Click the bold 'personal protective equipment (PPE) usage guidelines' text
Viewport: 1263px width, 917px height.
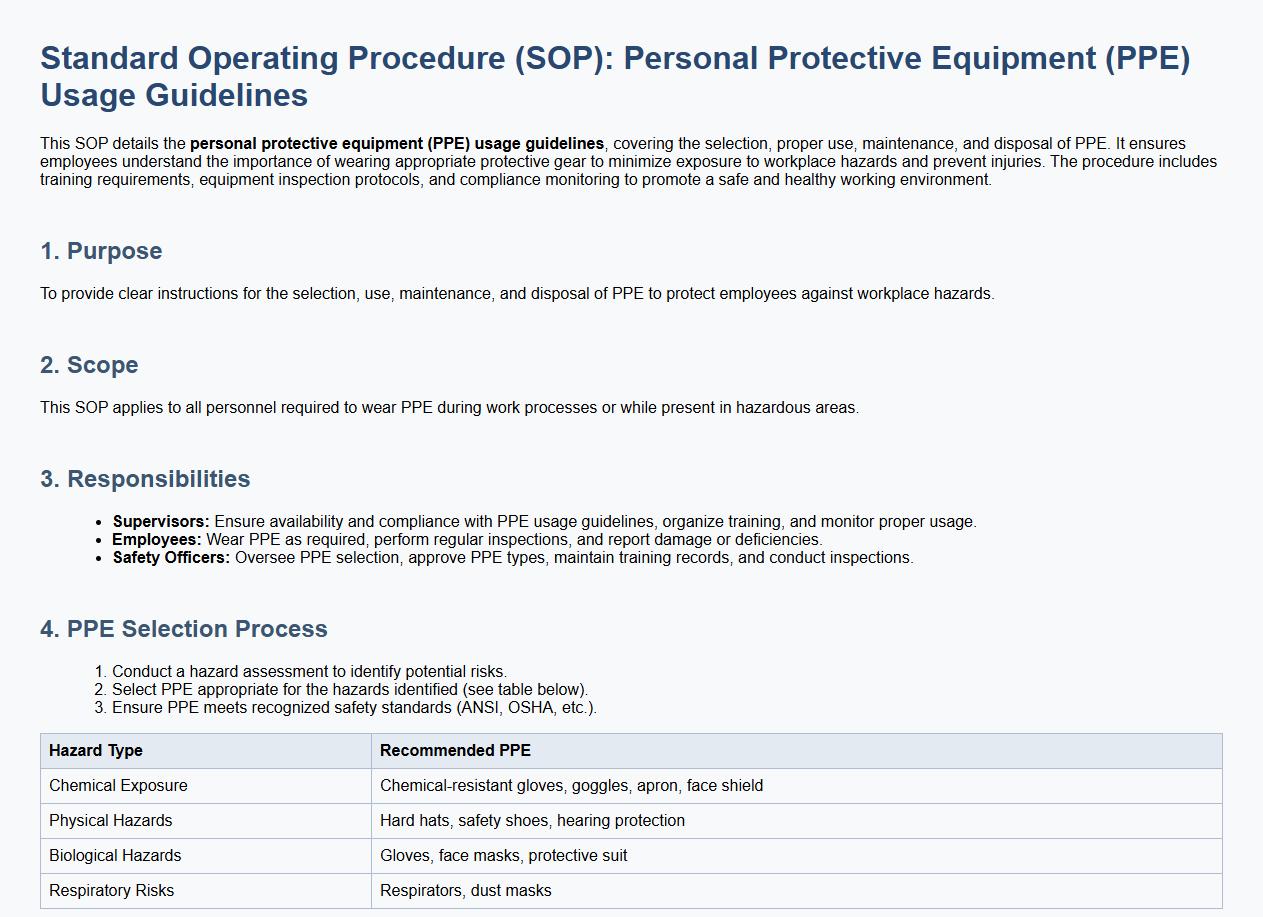(x=397, y=144)
